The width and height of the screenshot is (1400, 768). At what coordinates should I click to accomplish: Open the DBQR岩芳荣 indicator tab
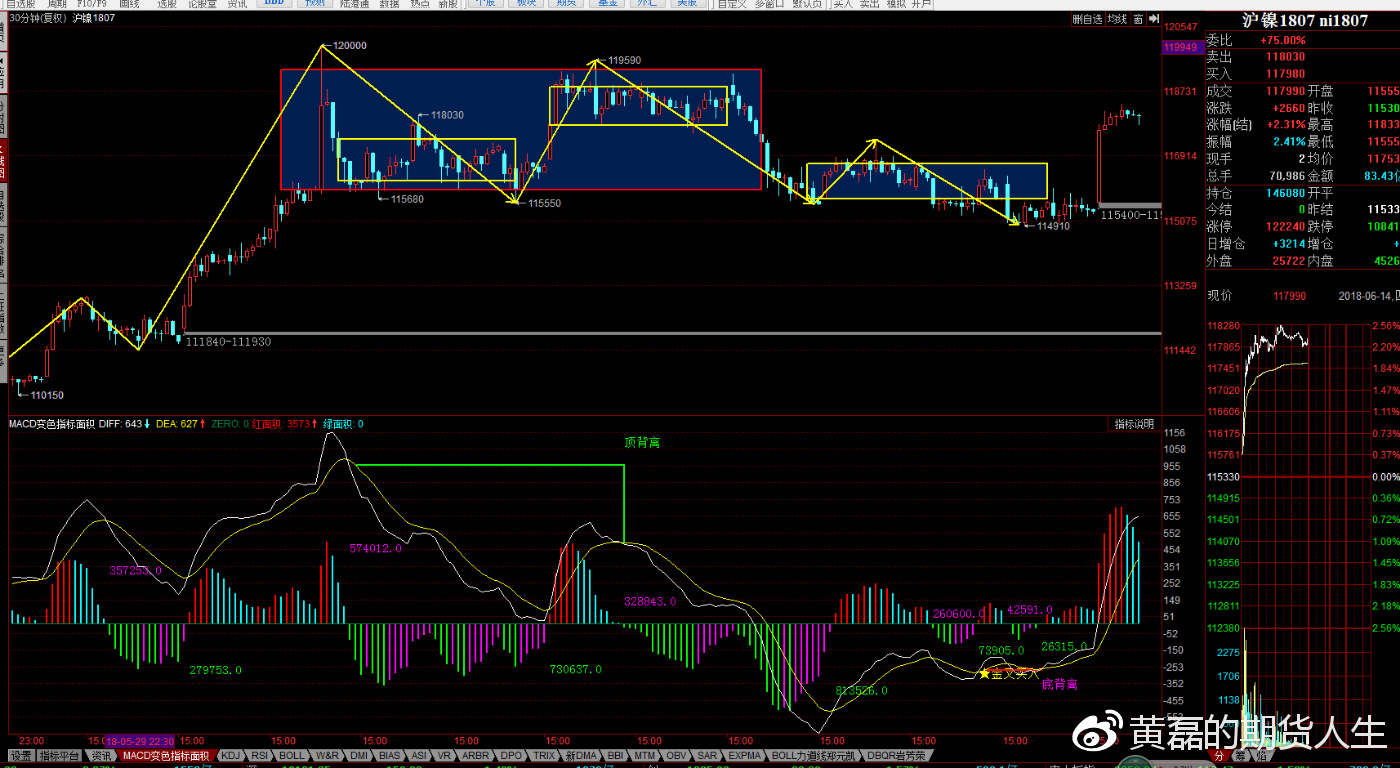897,754
